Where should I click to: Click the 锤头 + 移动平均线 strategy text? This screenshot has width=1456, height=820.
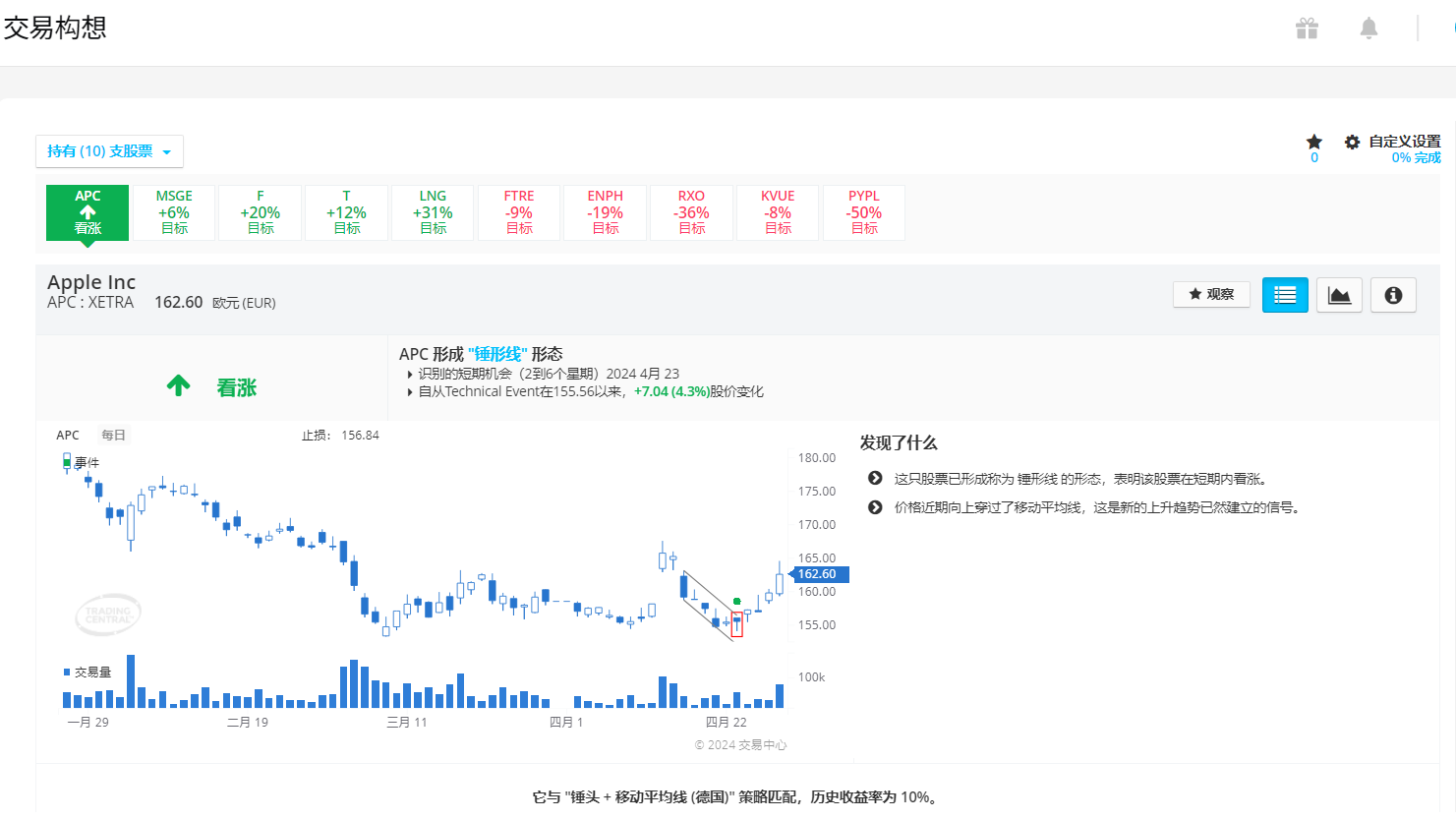coord(649,797)
